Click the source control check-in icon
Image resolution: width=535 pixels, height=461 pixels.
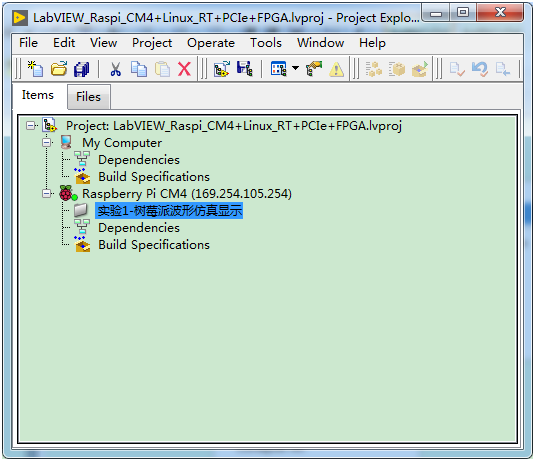click(x=457, y=69)
